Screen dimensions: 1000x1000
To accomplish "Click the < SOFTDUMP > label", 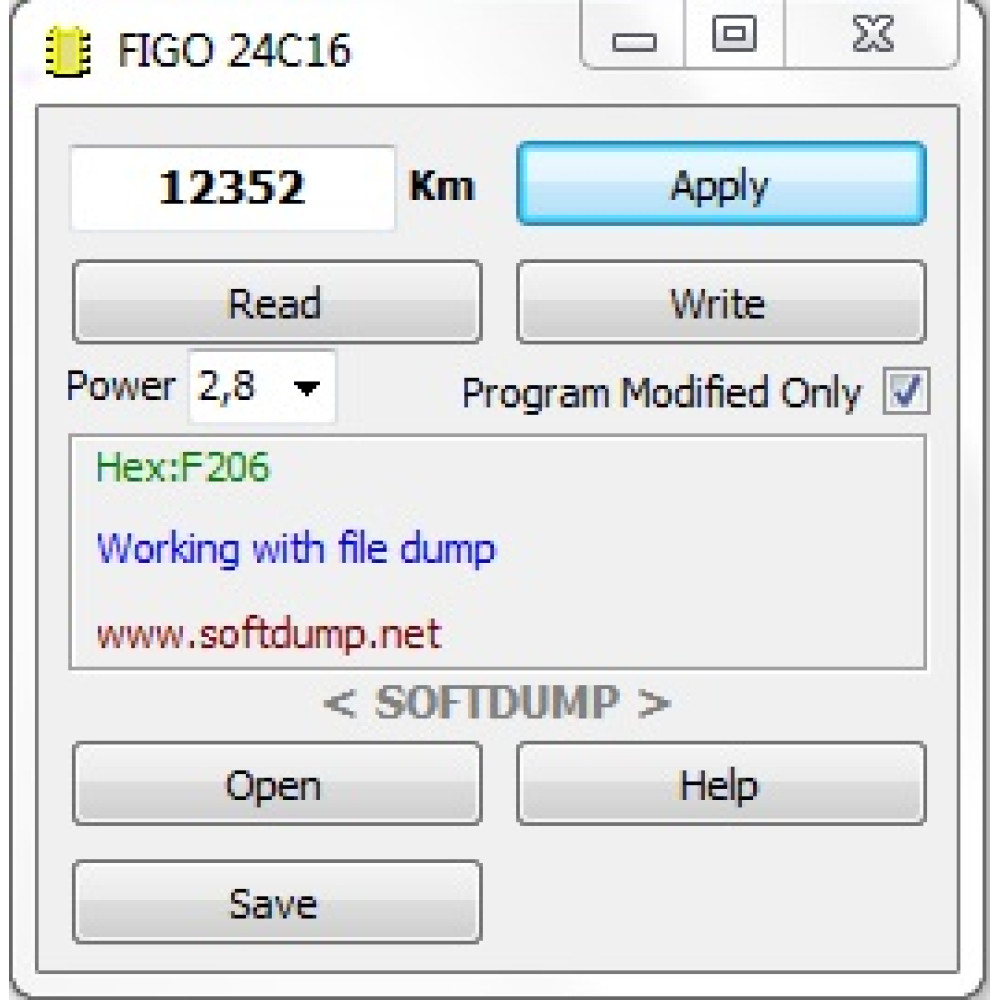I will click(497, 703).
